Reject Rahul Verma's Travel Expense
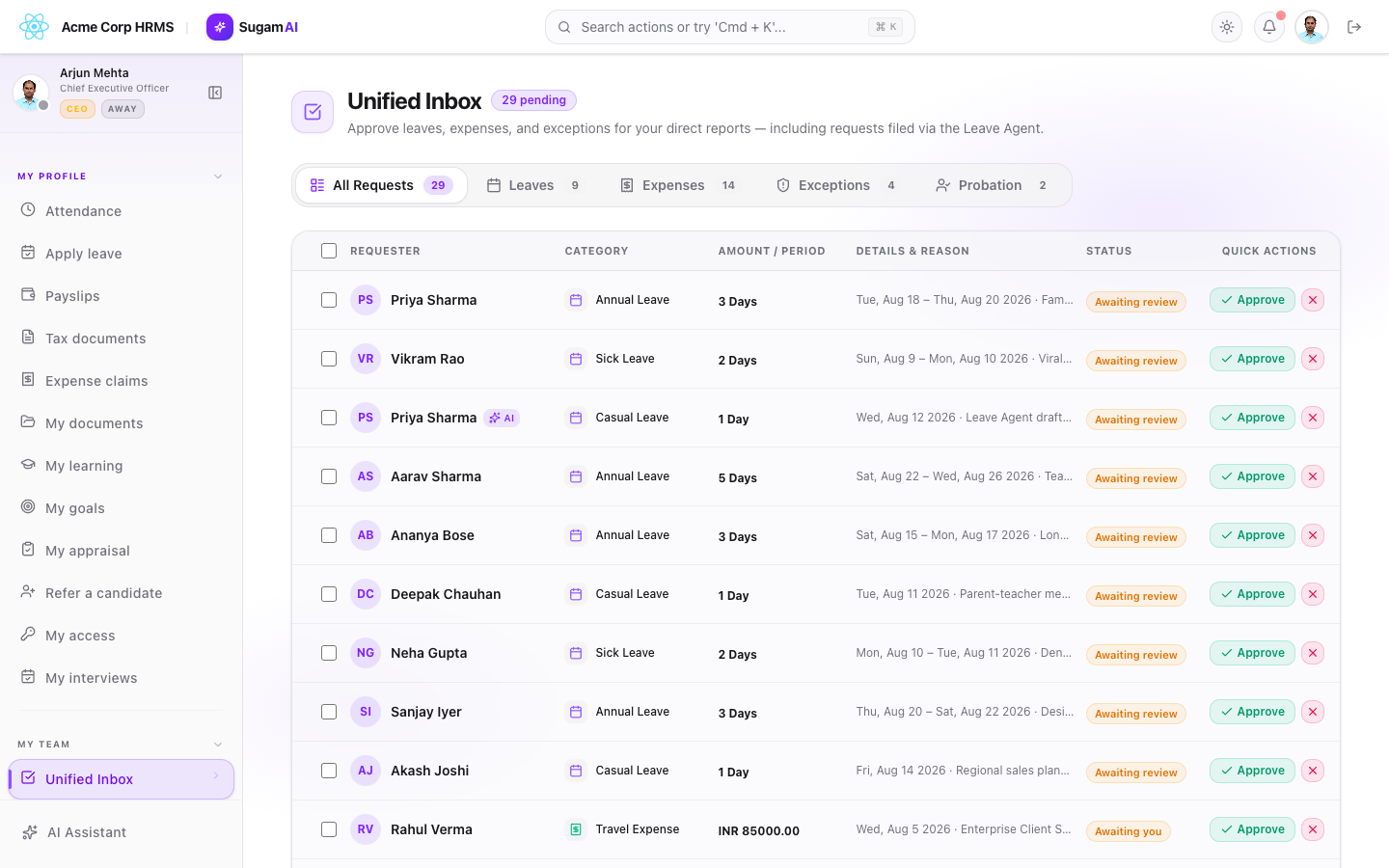Screen dimensions: 1389x868 tap(1313, 829)
